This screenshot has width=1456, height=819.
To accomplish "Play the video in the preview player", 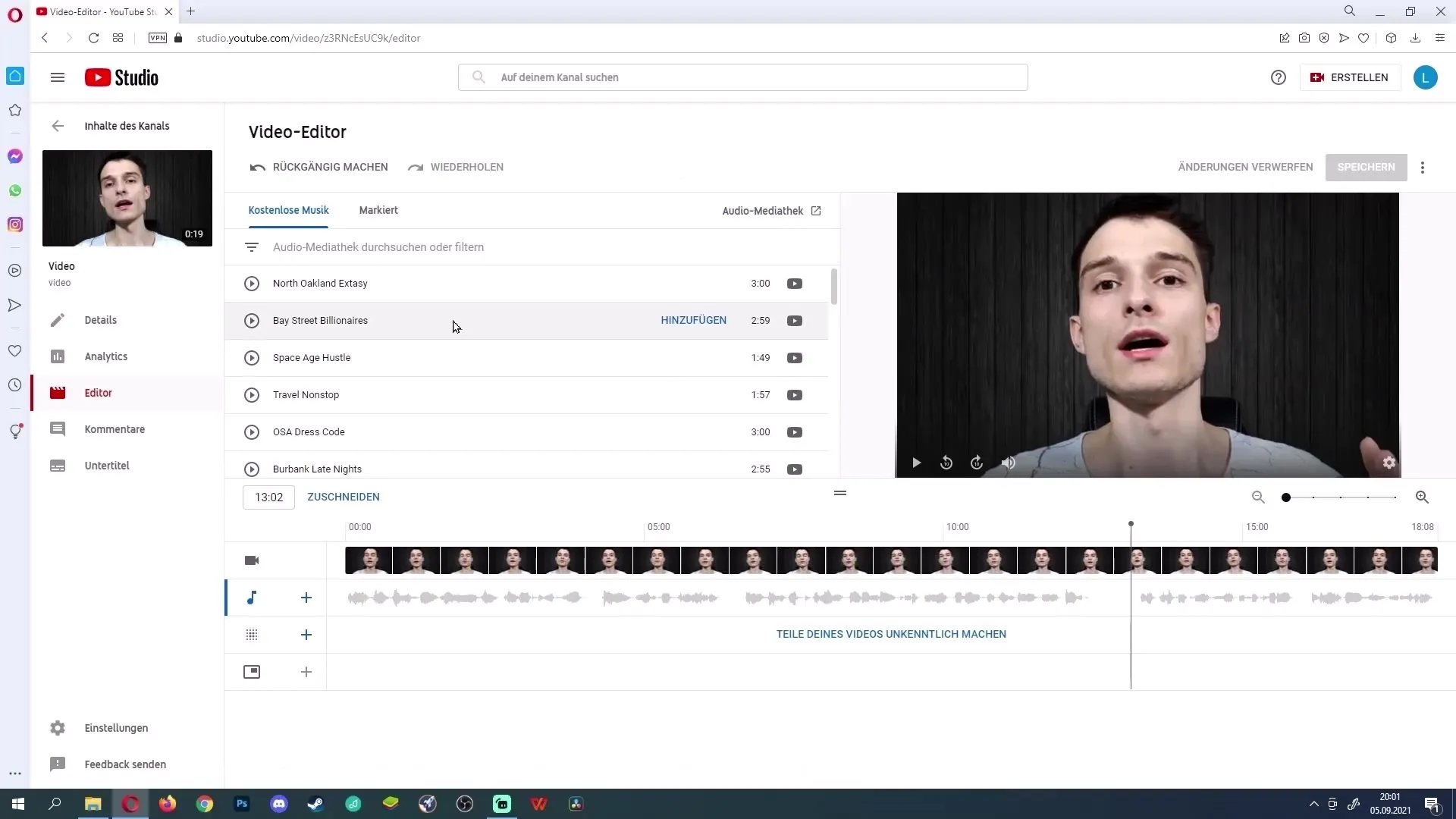I will point(916,463).
